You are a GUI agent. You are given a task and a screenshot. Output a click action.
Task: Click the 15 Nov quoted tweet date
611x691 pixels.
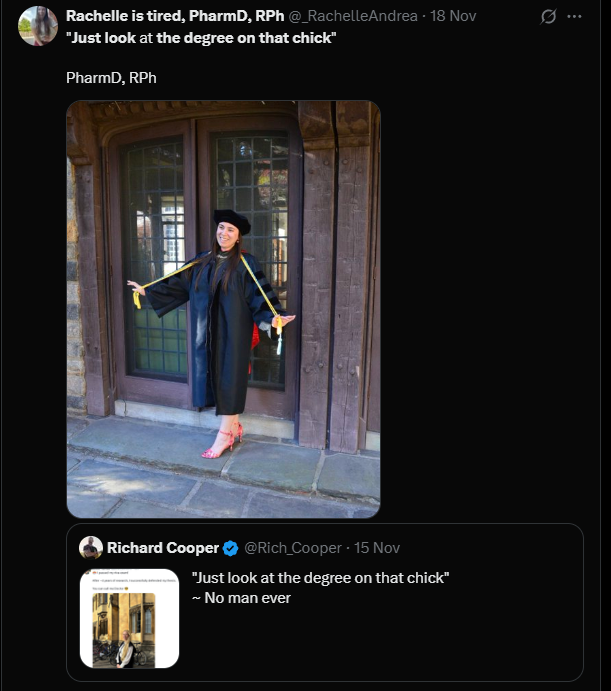pyautogui.click(x=377, y=548)
